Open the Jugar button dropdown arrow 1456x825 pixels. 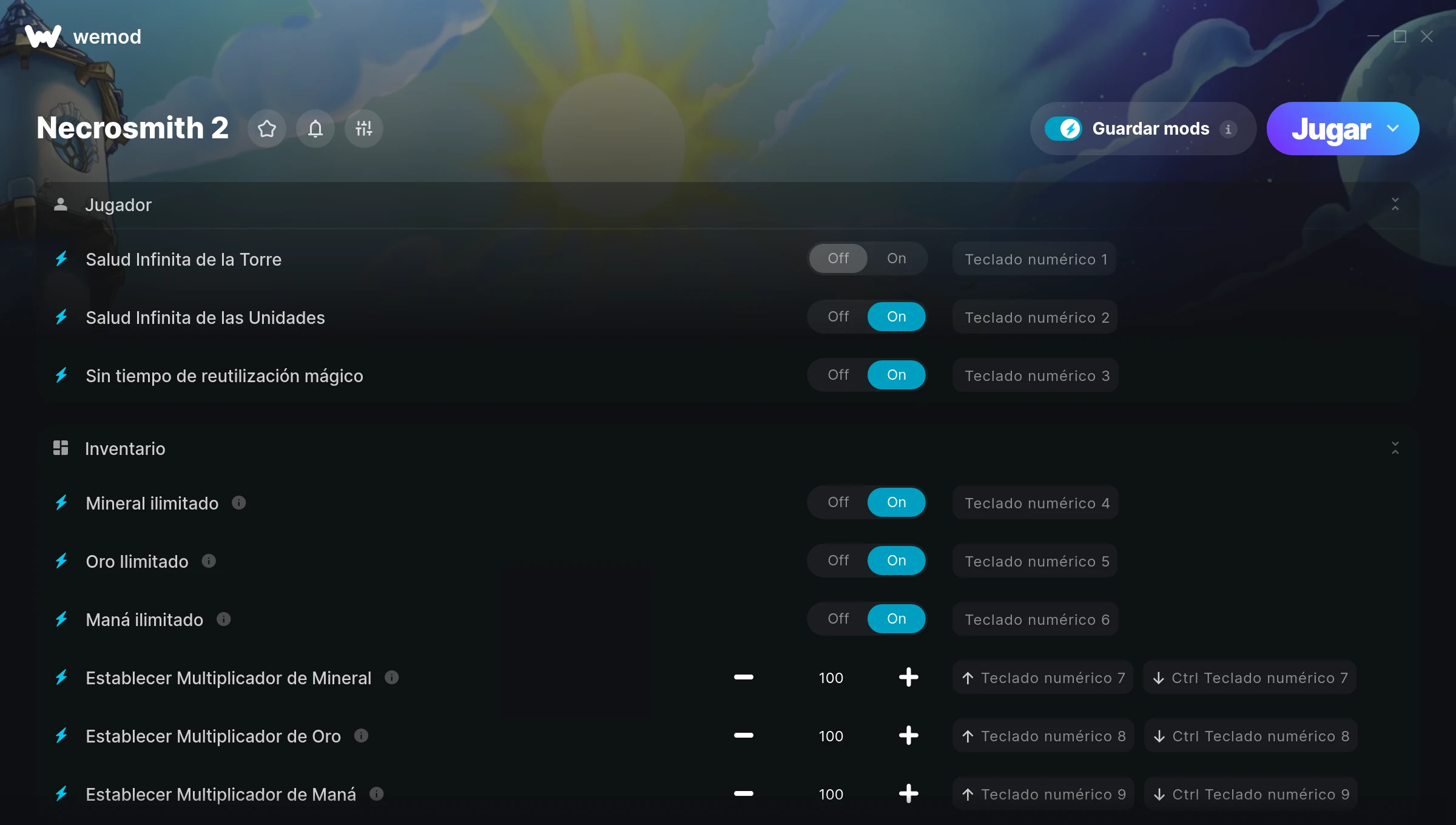coord(1393,129)
